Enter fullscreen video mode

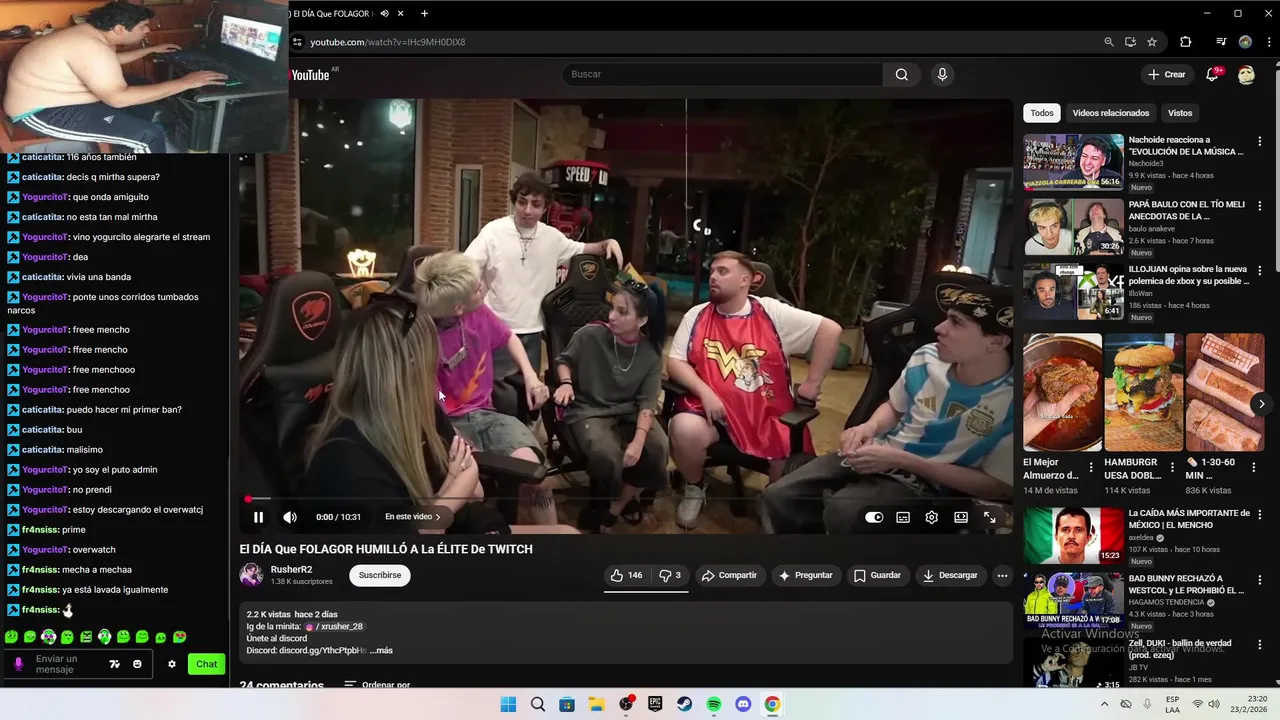(x=989, y=517)
